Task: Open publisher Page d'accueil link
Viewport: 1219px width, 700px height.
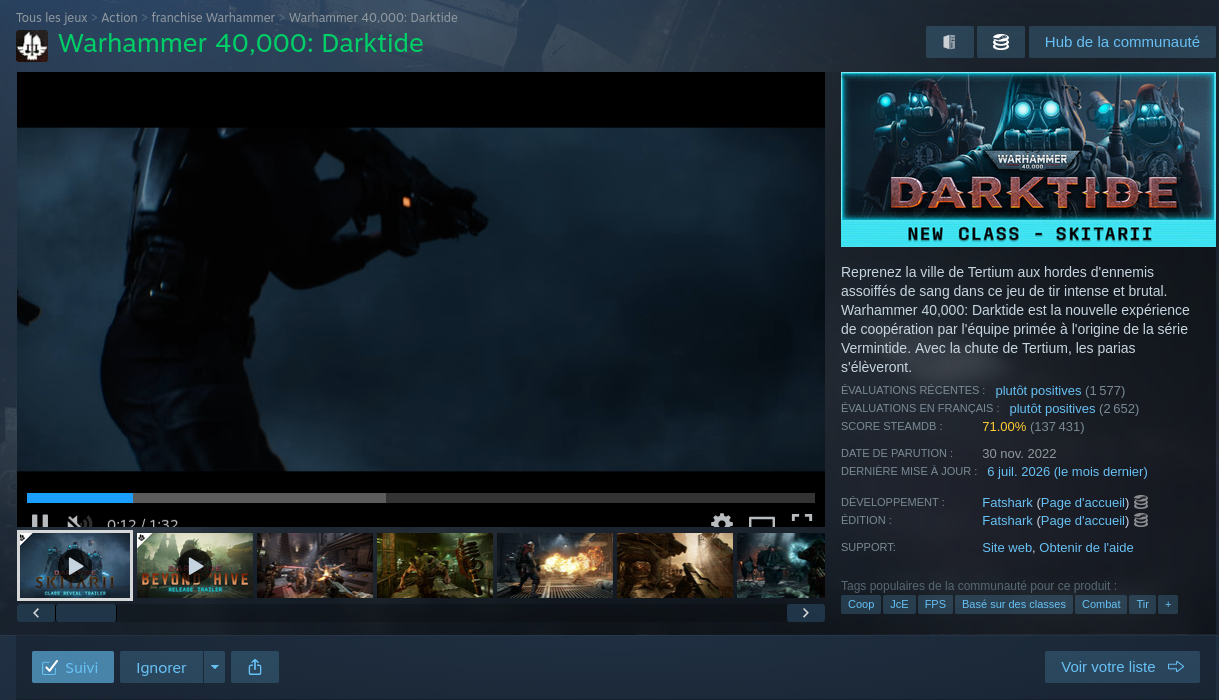Action: 1083,520
